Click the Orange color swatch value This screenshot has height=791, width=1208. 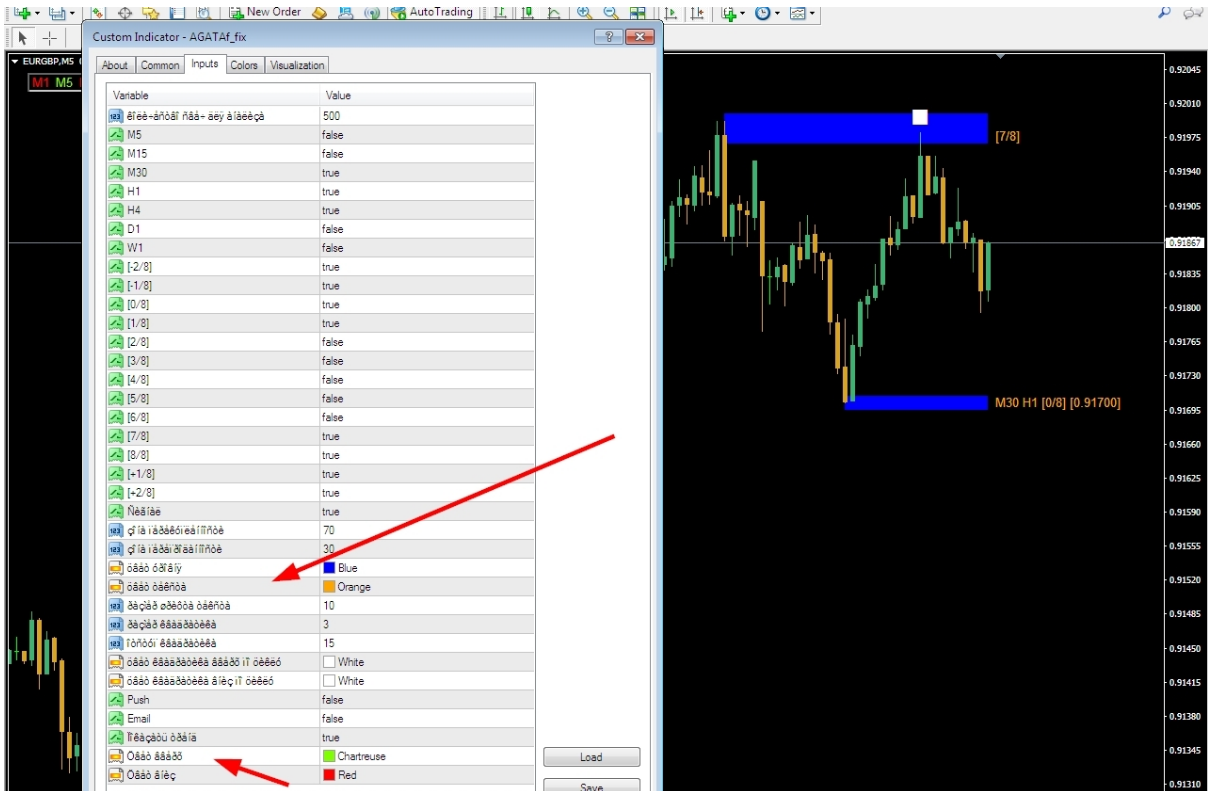[353, 587]
